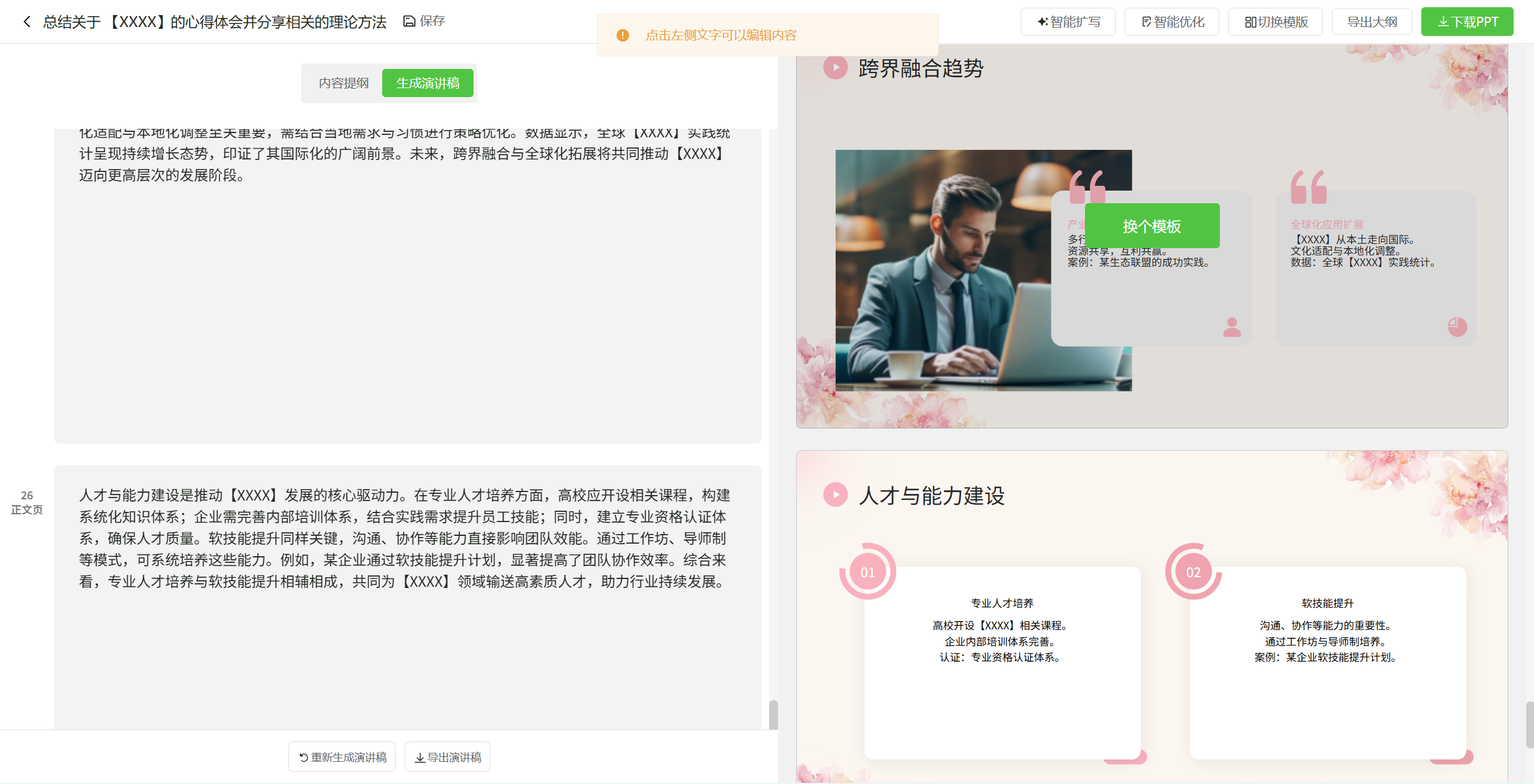Click the pink person icon in the quote card
Screen dimensions: 1534x784
pos(1232,327)
